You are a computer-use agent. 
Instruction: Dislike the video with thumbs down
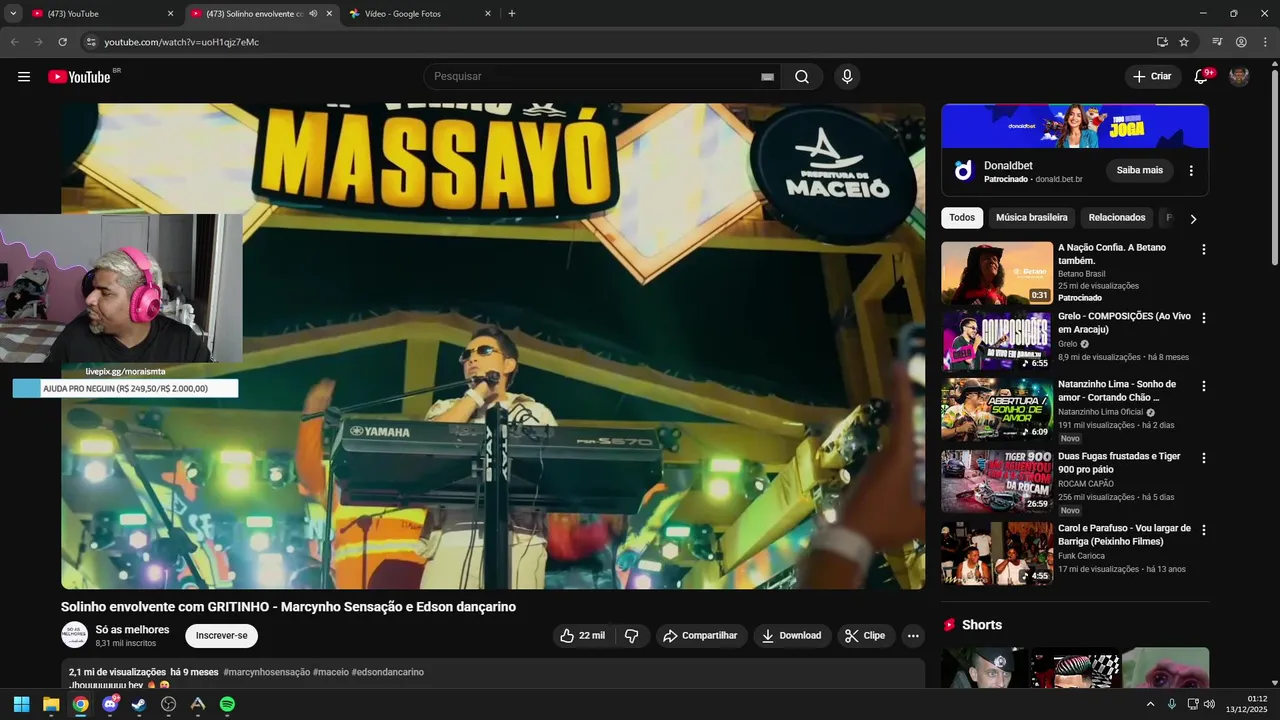click(x=632, y=636)
